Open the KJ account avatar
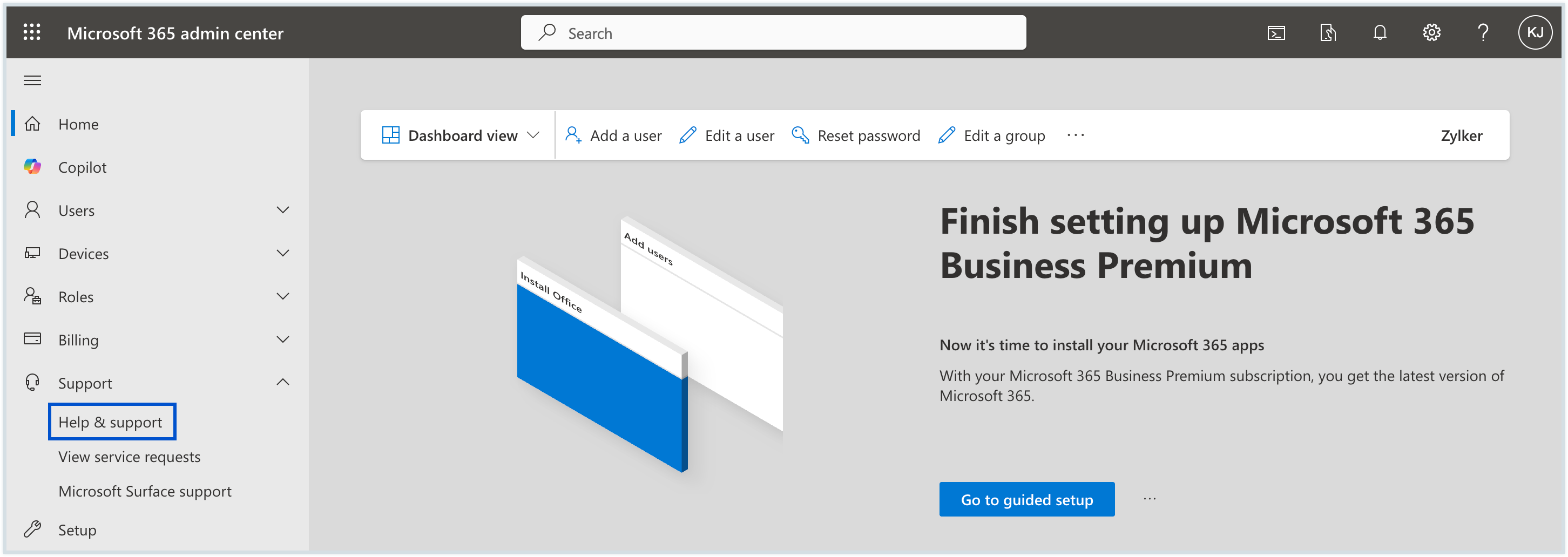Image resolution: width=1568 pixels, height=557 pixels. coord(1535,32)
